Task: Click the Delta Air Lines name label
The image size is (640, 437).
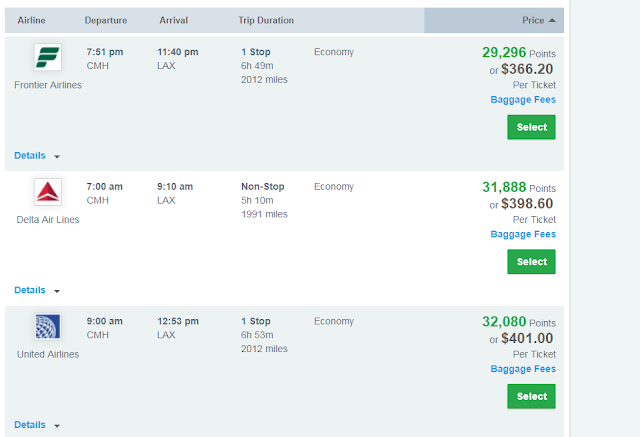Action: coord(48,220)
